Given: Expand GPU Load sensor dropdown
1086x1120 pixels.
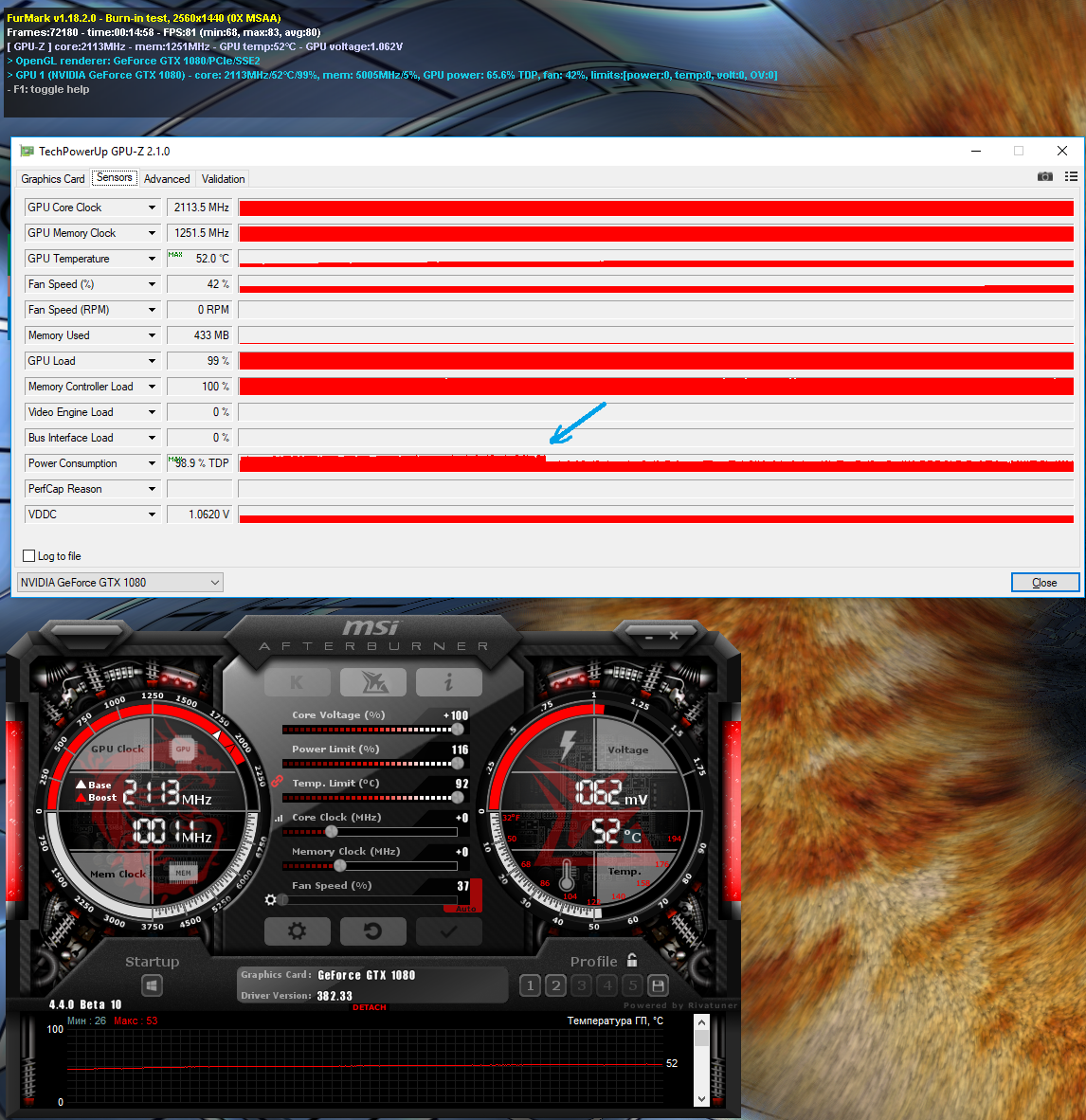Looking at the screenshot, I should point(152,361).
